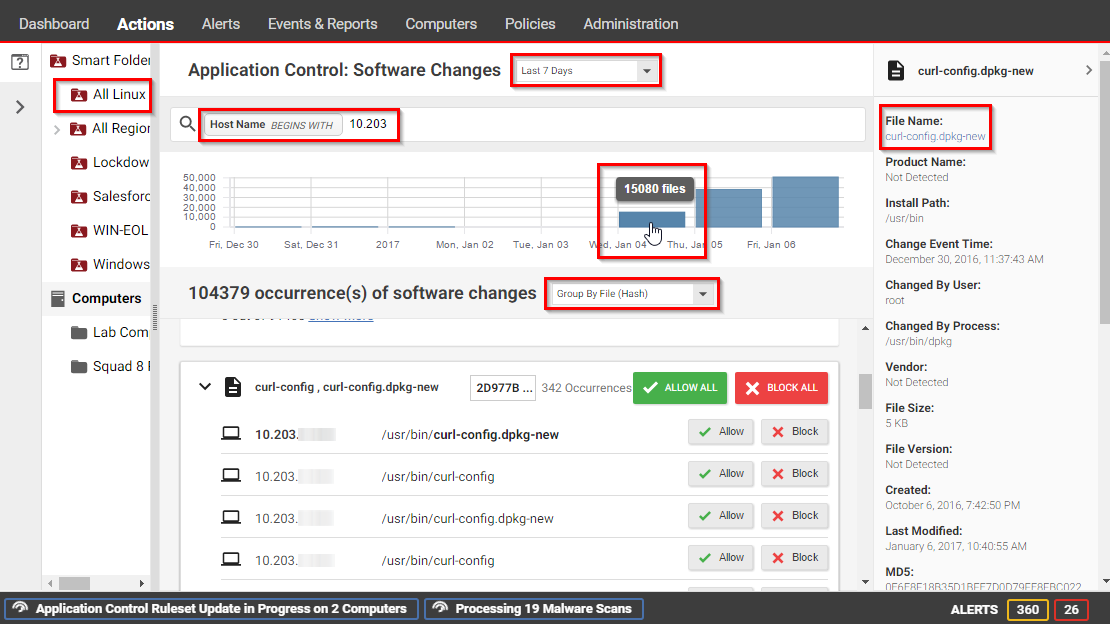Open the Group By File (Hash) dropdown
Image resolution: width=1110 pixels, height=624 pixels.
pyautogui.click(x=631, y=294)
